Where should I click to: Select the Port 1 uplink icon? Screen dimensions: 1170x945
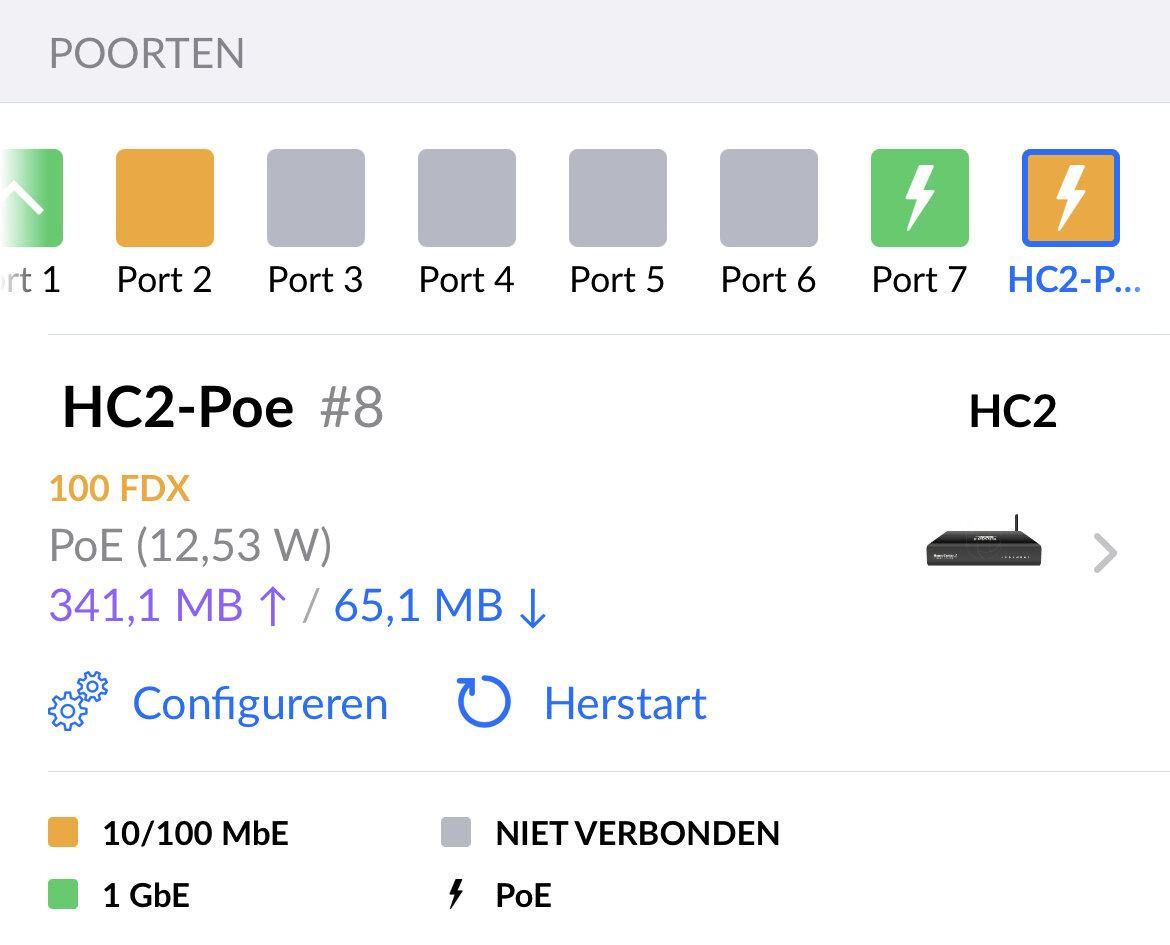click(x=34, y=198)
